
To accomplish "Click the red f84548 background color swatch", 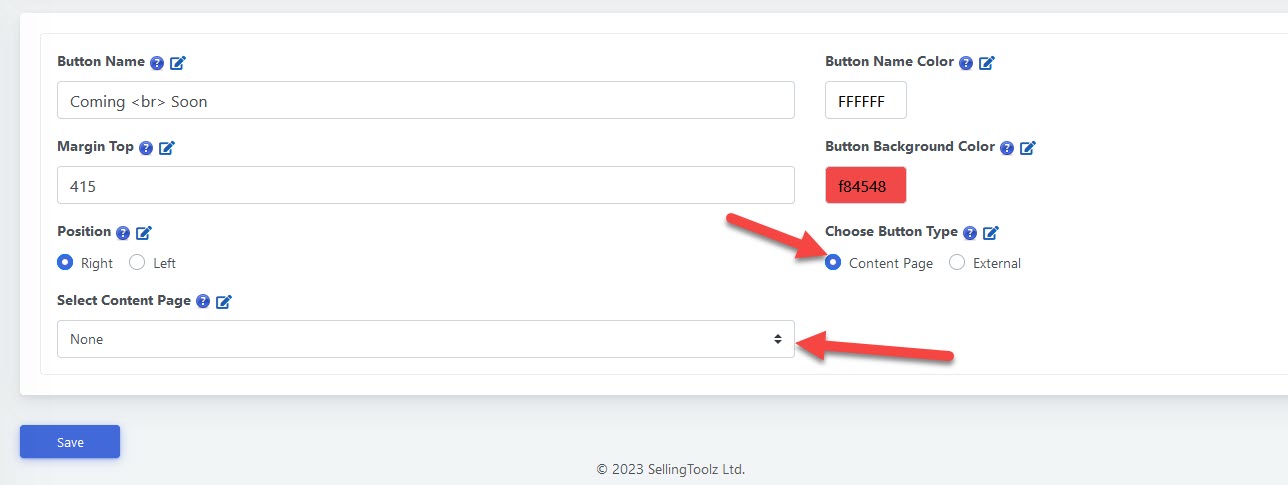I will [x=865, y=186].
